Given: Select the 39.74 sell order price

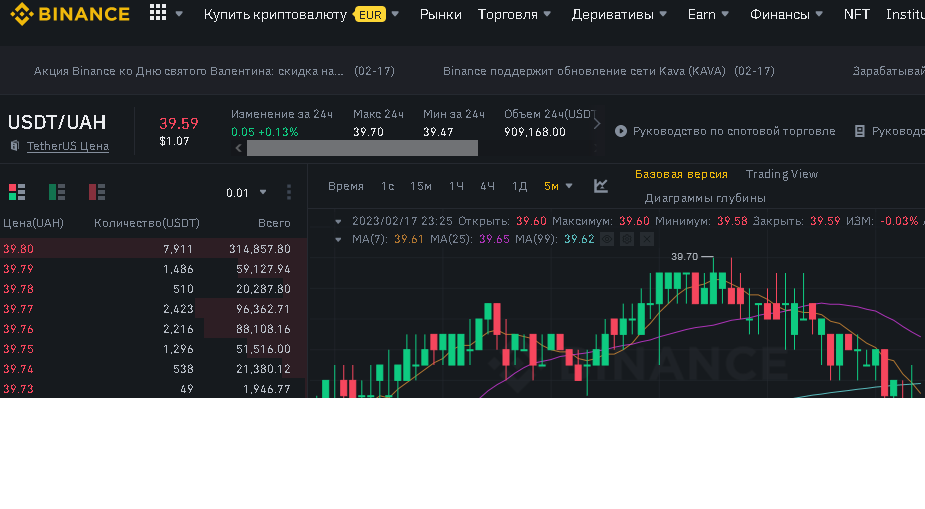Looking at the screenshot, I should click(x=18, y=369).
